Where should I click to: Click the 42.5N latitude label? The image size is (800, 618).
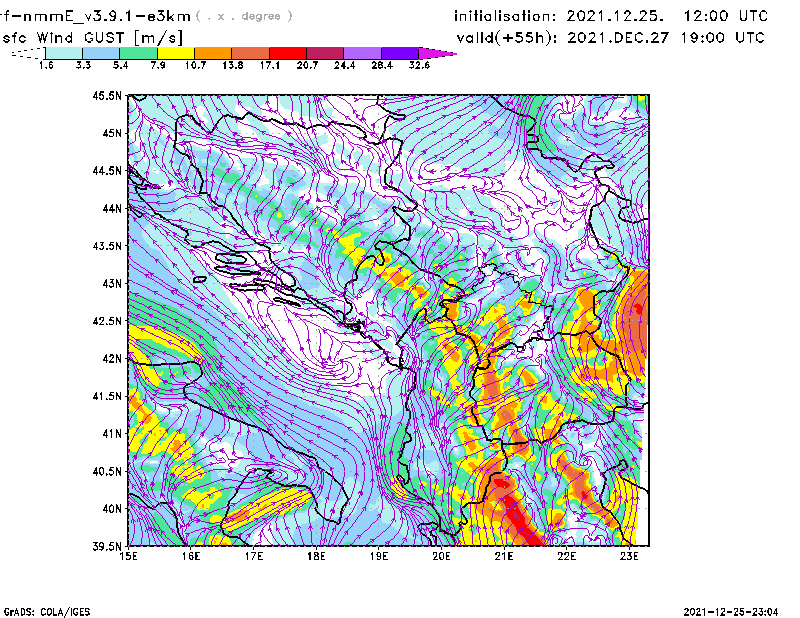107,321
